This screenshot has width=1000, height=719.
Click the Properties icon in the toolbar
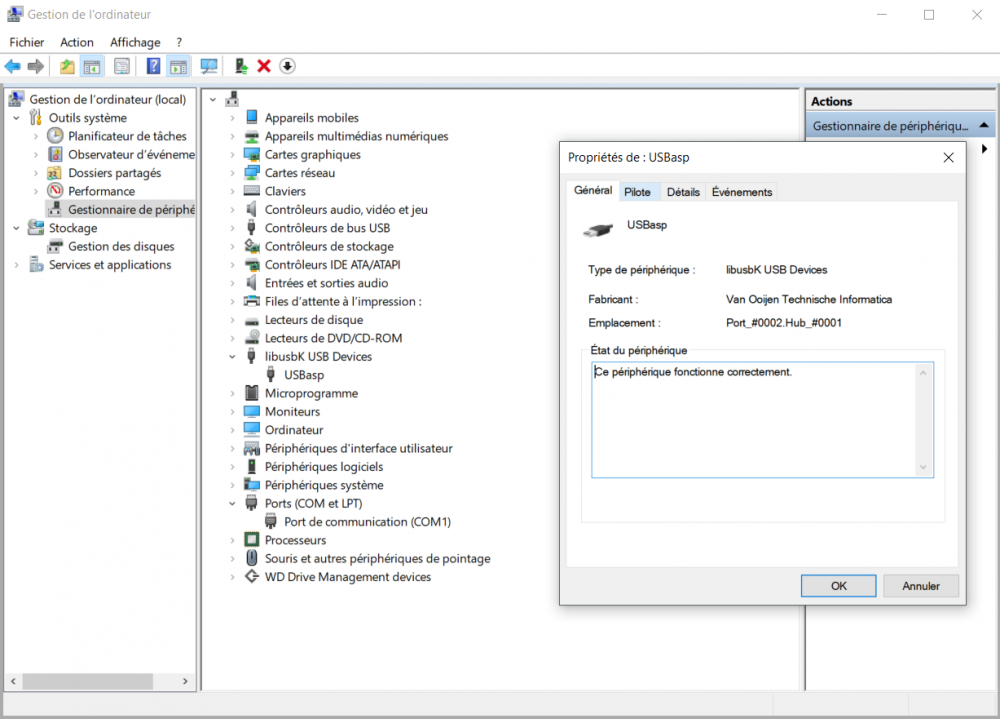pos(122,66)
